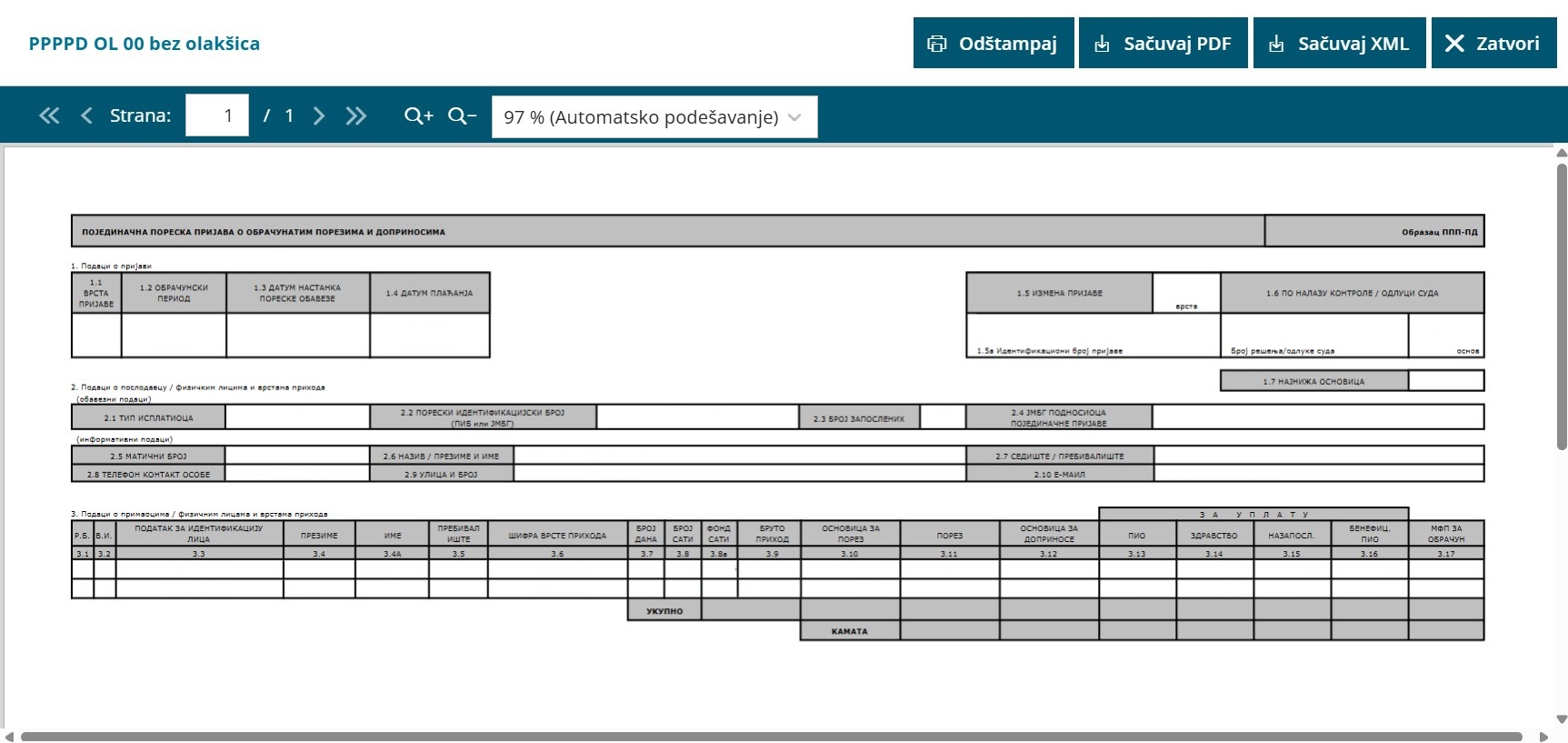Jump to the first page
1568x743 pixels.
pyautogui.click(x=49, y=115)
